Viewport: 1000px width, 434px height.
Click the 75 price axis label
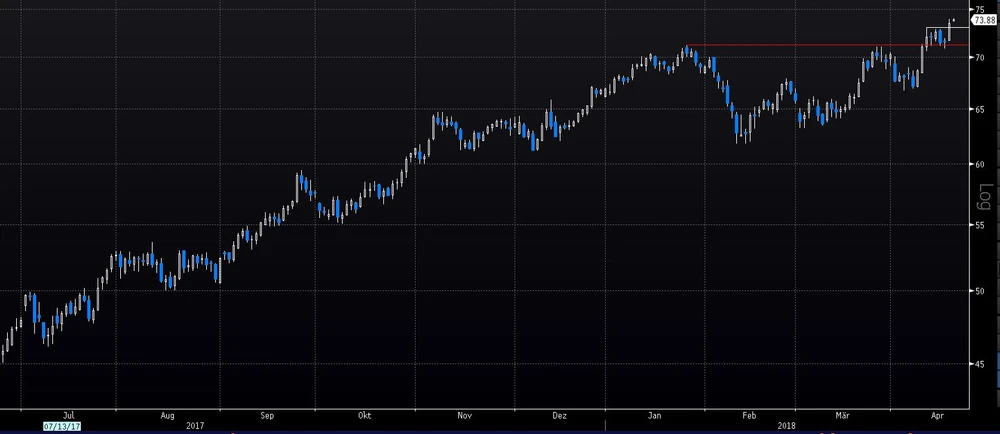pos(979,9)
